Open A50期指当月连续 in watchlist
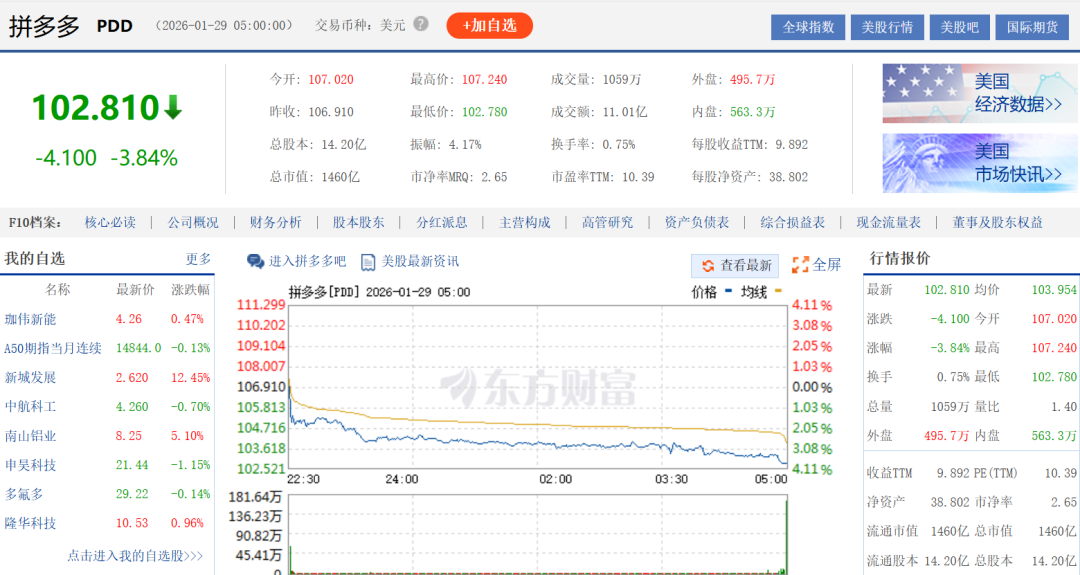 53,348
